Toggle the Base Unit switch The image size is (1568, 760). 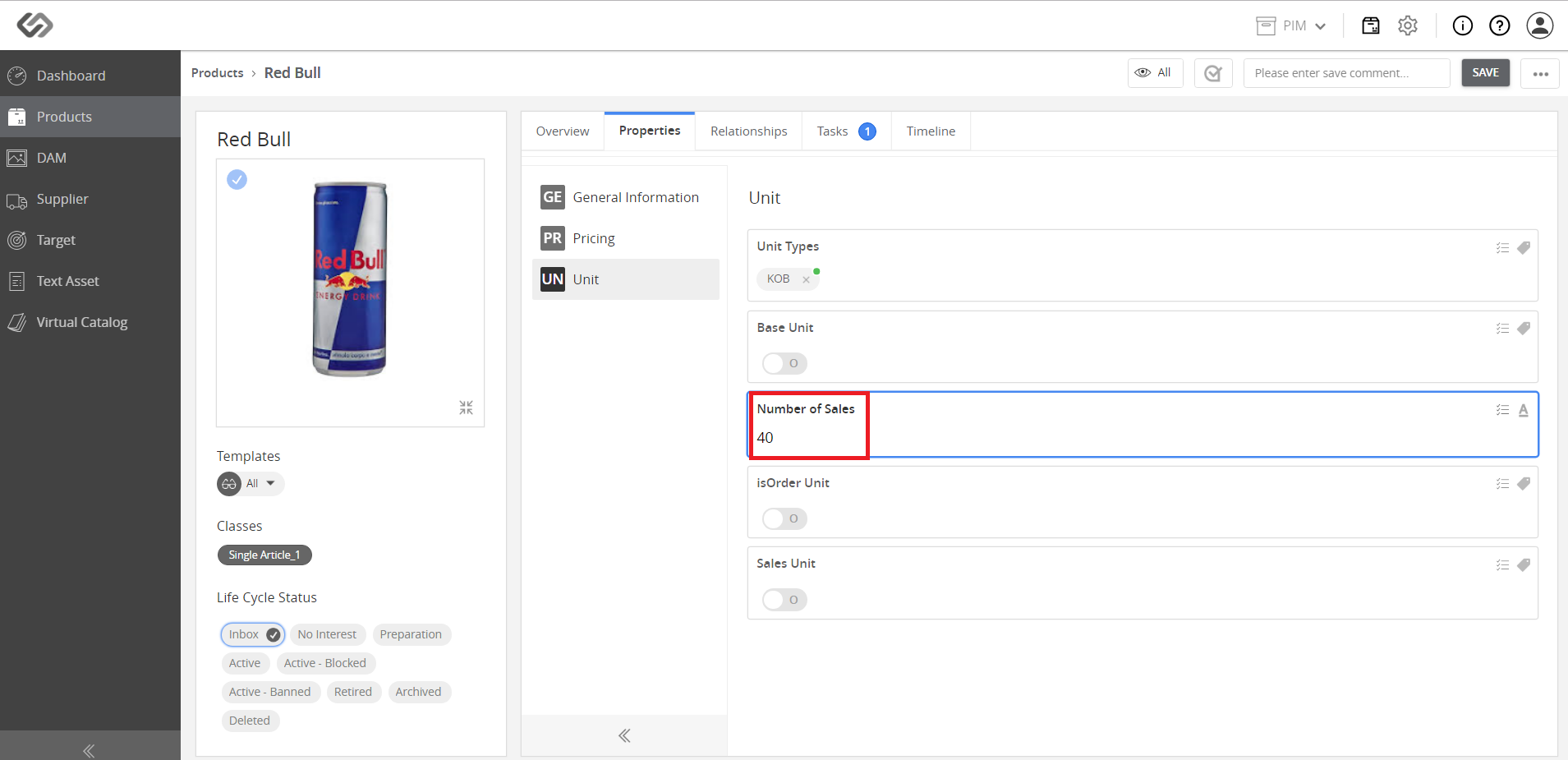pyautogui.click(x=784, y=363)
